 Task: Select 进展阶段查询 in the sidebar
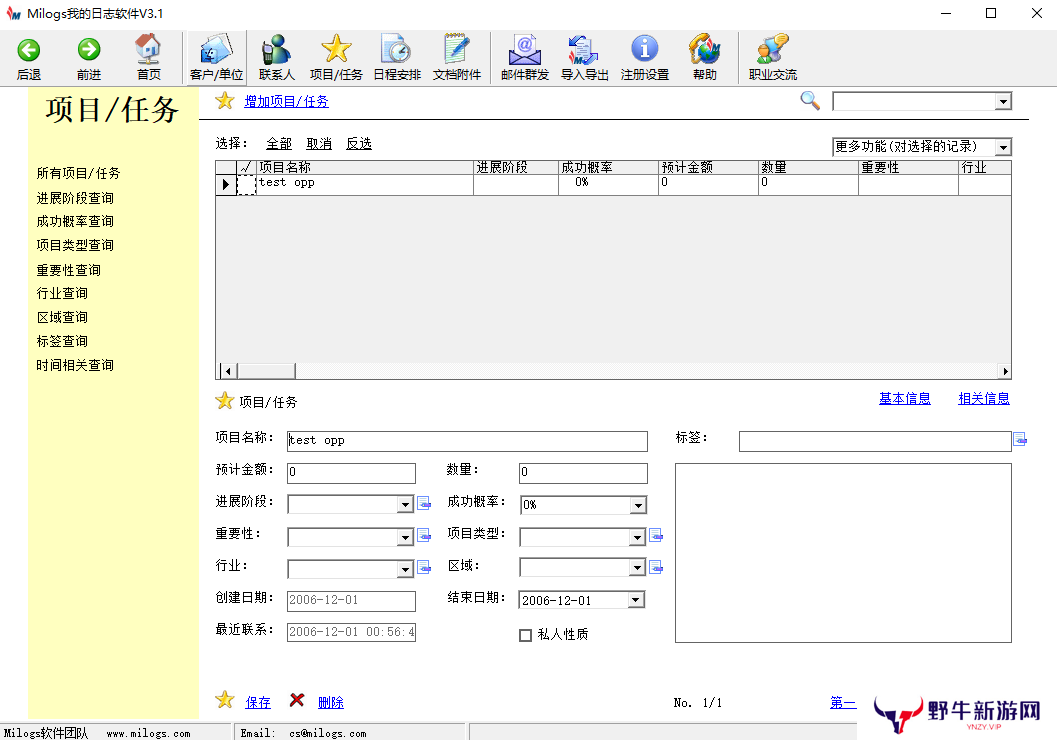tap(75, 198)
